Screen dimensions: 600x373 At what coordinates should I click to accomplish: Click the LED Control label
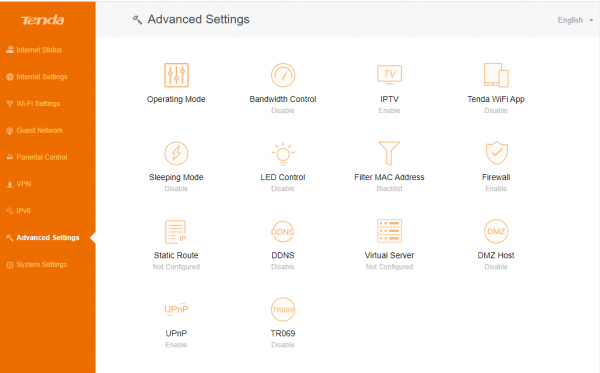coord(283,177)
